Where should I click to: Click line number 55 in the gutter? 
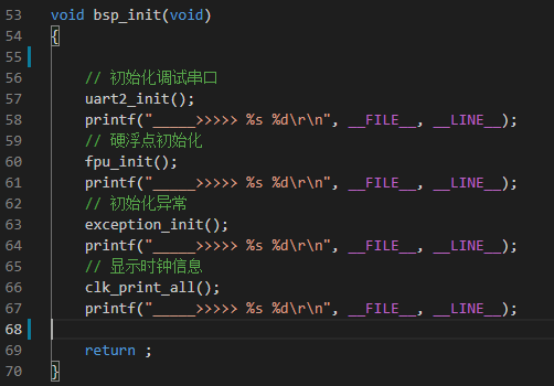pos(13,57)
